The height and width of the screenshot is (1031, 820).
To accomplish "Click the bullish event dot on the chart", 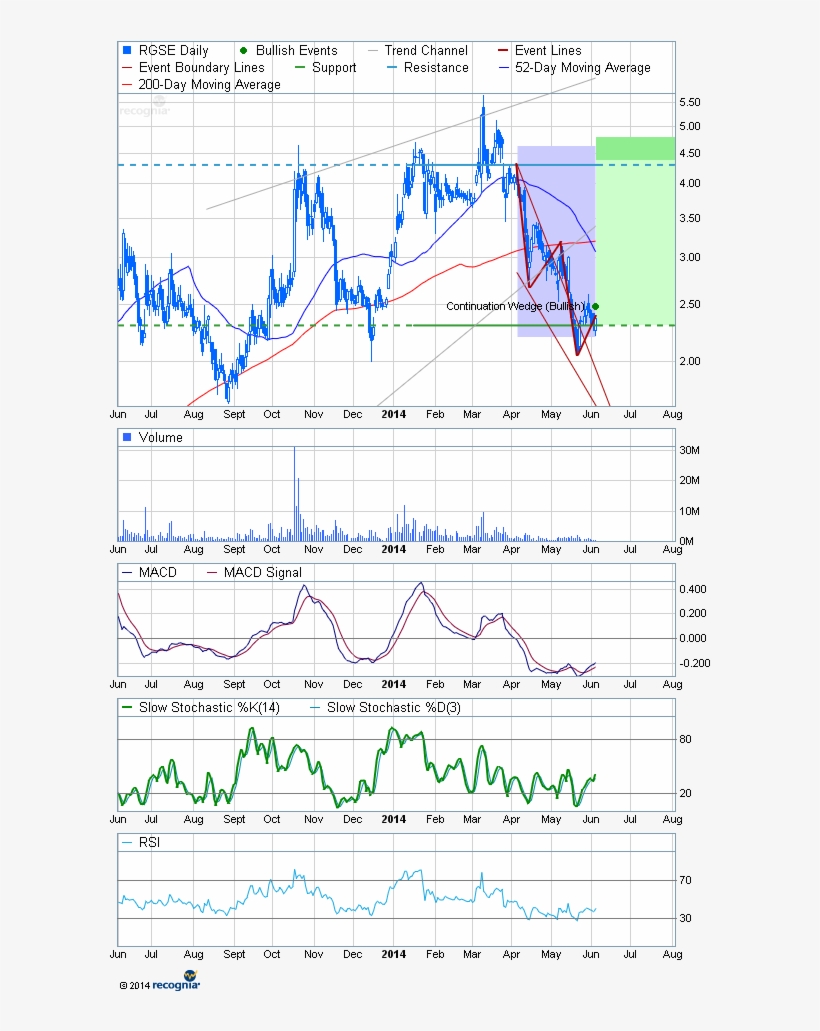I will (x=594, y=306).
